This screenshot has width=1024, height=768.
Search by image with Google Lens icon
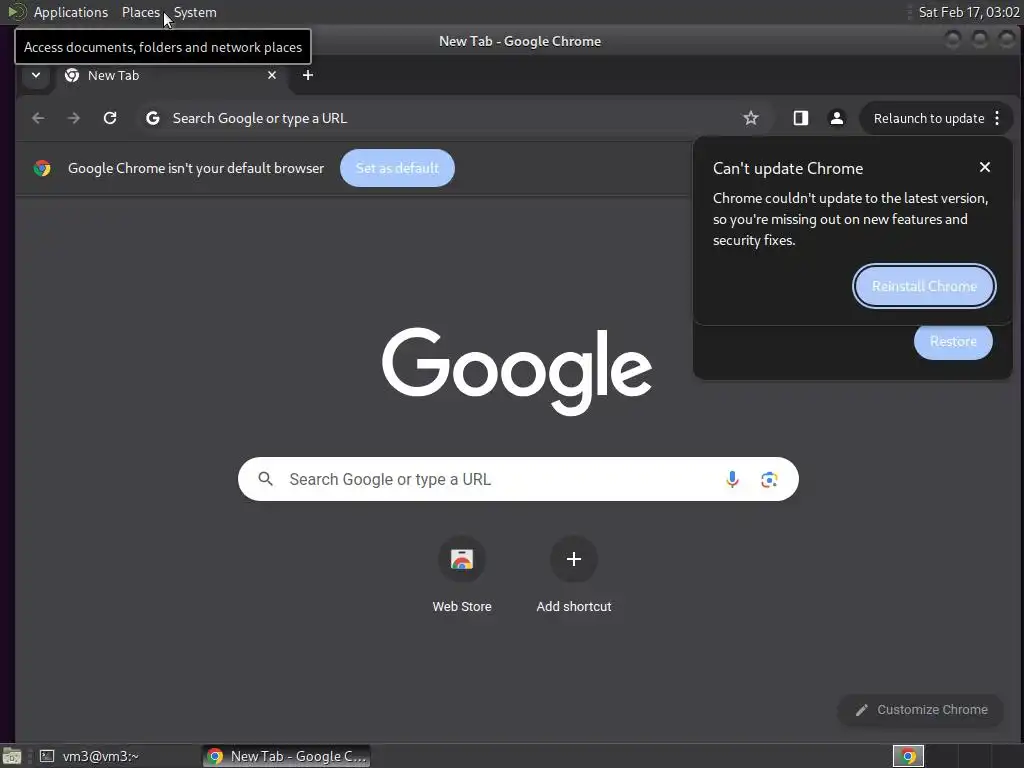(x=769, y=479)
